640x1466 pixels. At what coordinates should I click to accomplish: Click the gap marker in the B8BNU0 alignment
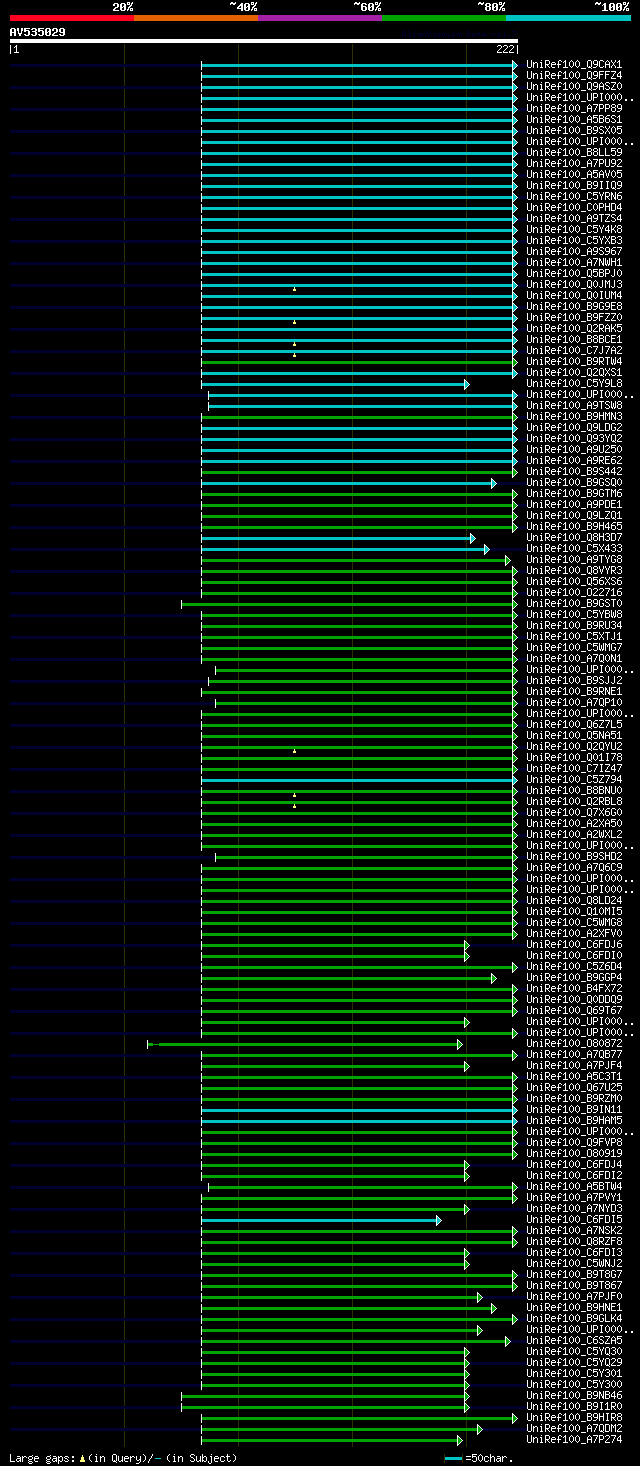[x=294, y=794]
